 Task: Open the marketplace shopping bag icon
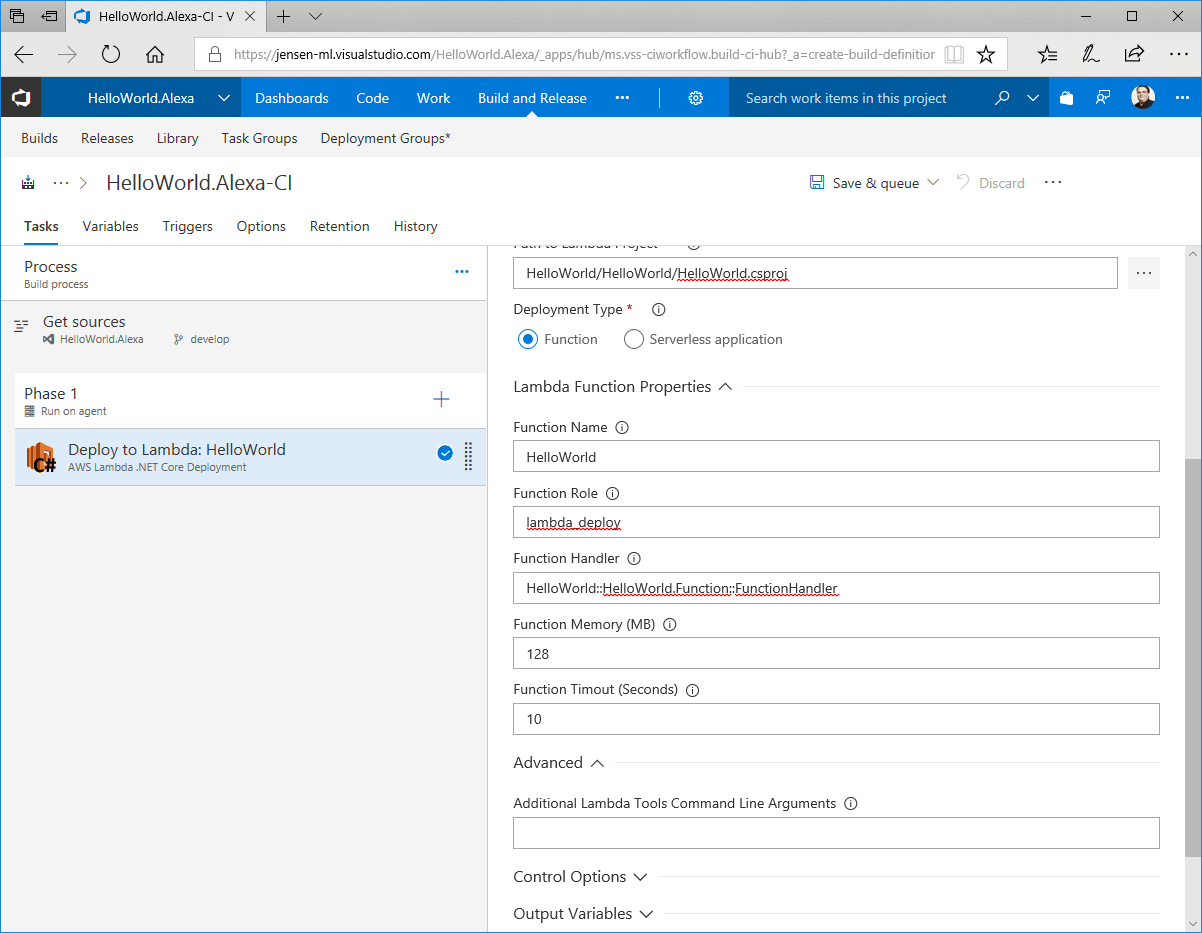coord(1066,98)
